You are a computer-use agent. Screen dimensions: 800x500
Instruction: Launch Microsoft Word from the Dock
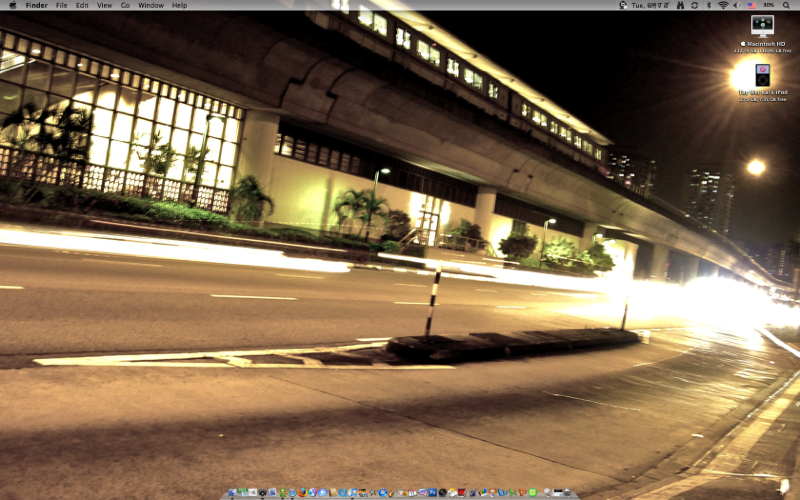coord(503,493)
